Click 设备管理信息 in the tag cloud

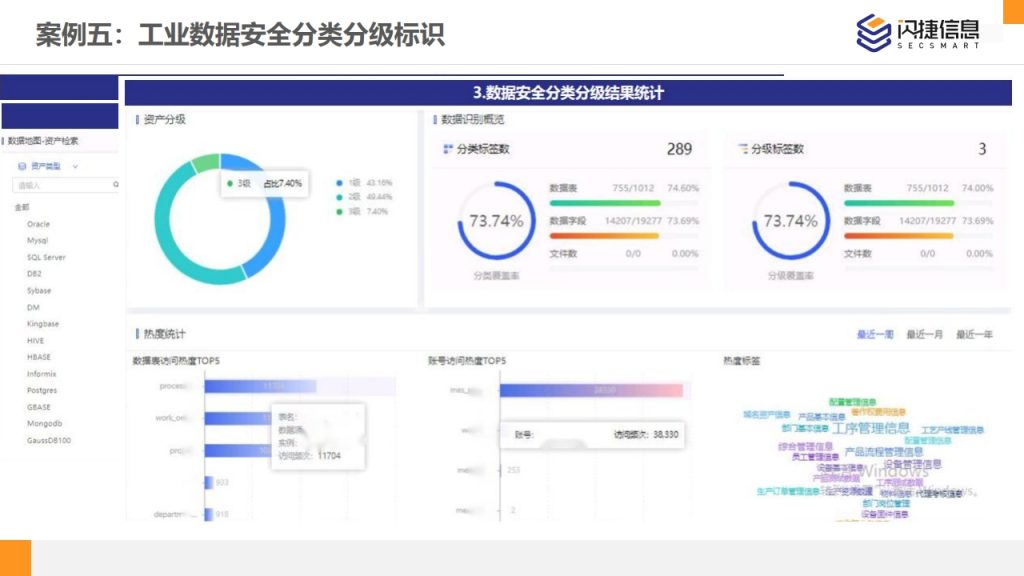[x=913, y=464]
